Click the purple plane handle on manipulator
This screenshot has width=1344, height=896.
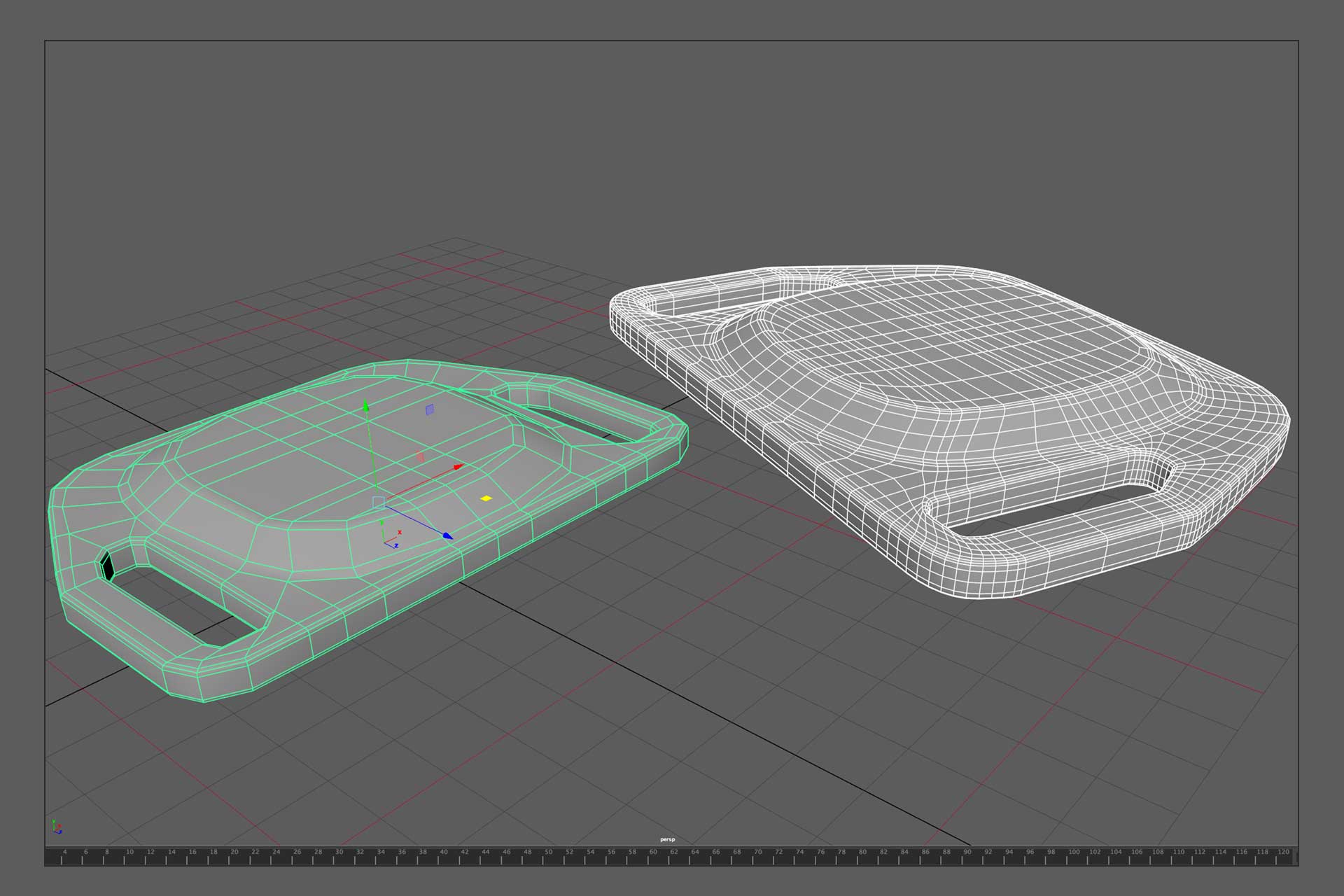click(x=430, y=409)
